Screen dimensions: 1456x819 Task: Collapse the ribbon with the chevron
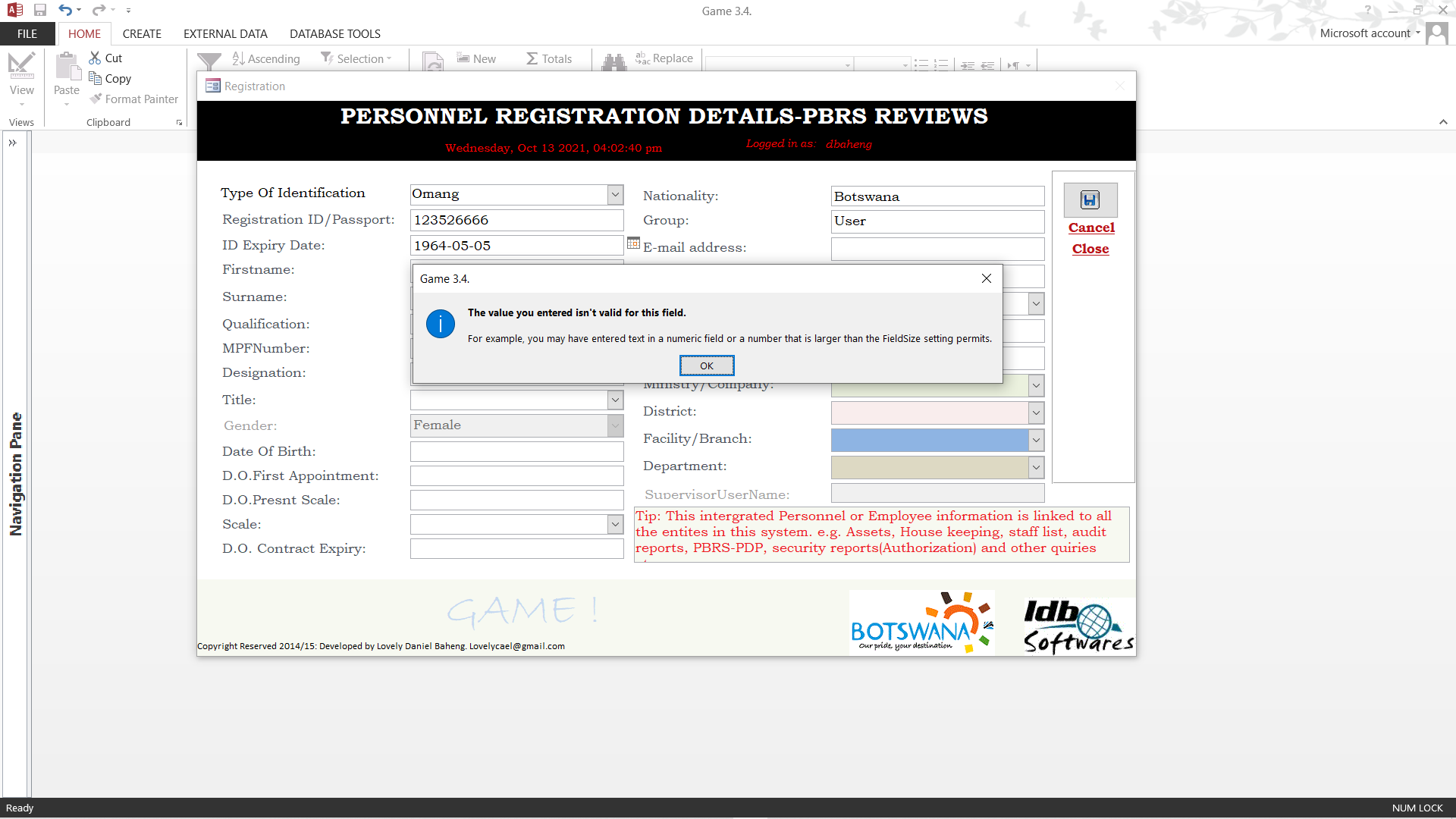(1443, 122)
